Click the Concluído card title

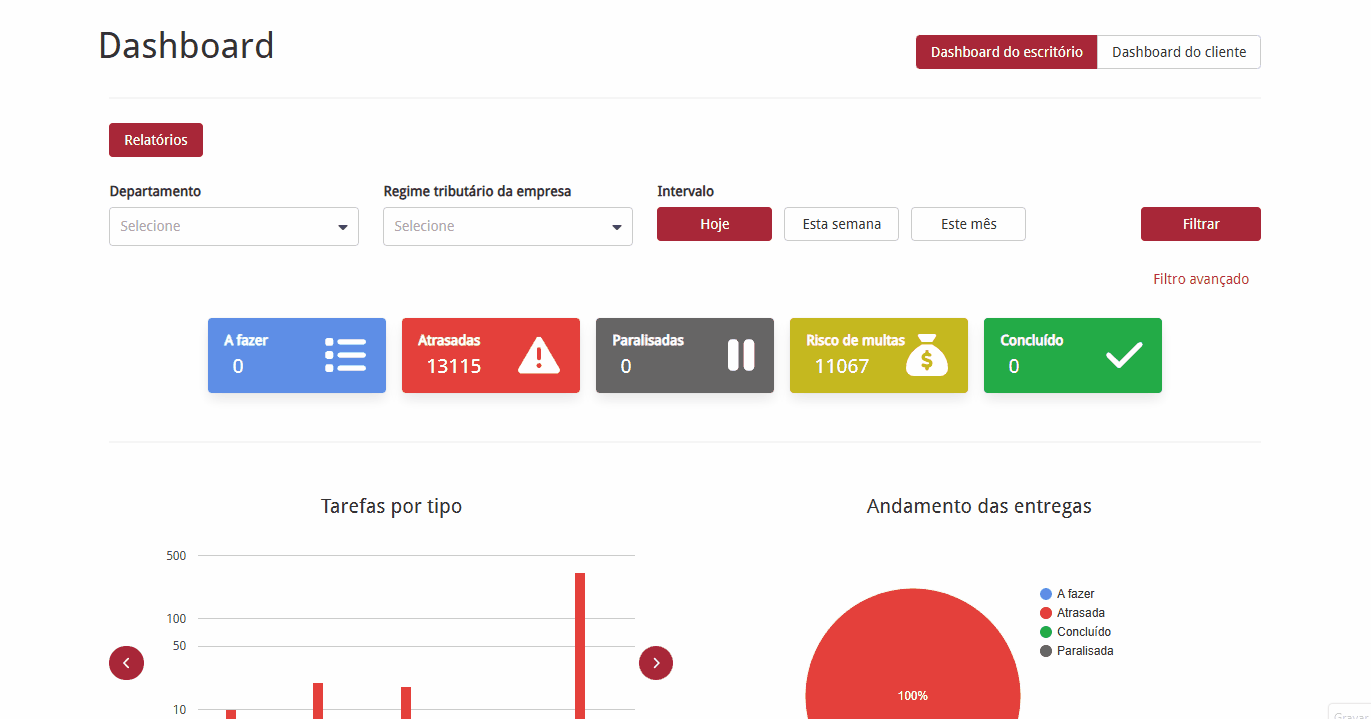pos(1032,340)
